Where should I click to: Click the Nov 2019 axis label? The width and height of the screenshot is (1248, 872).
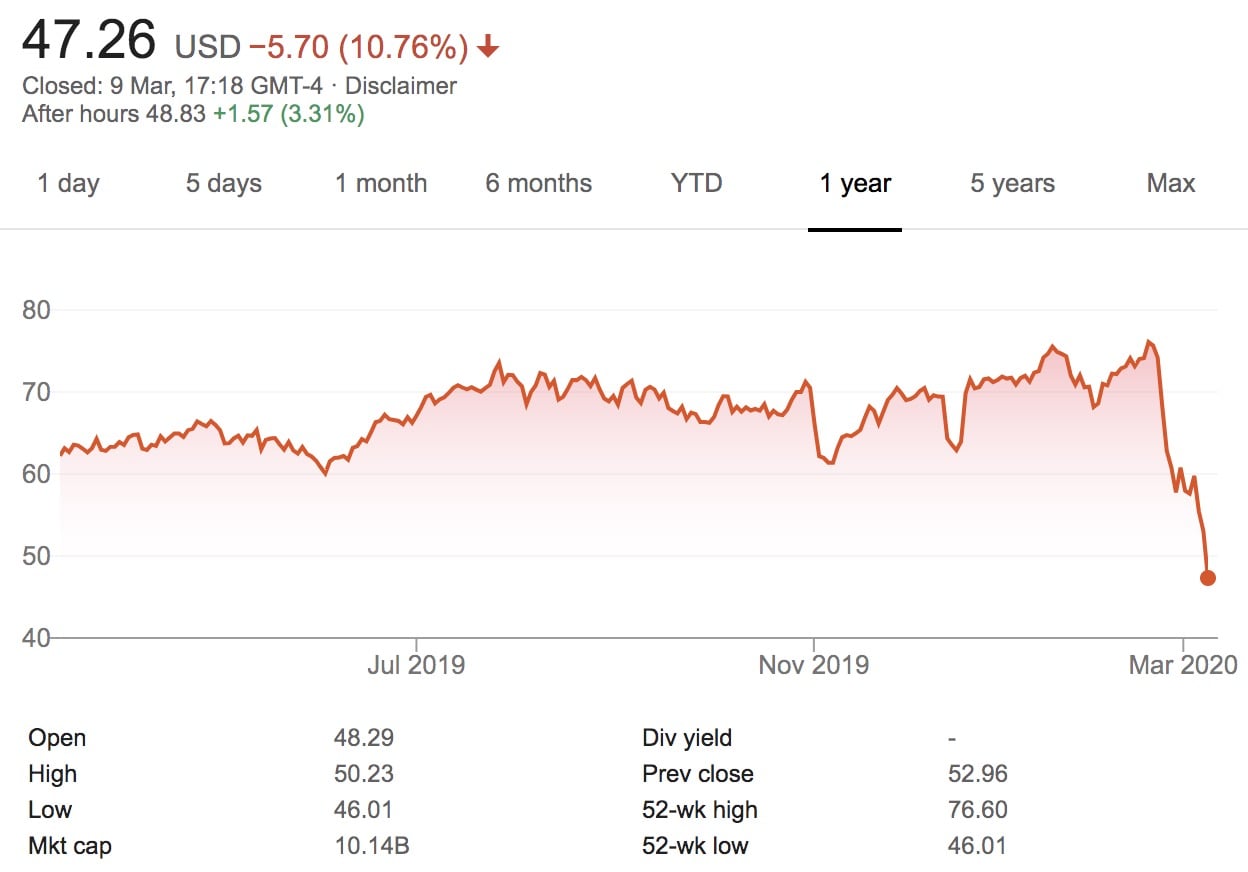click(x=813, y=665)
